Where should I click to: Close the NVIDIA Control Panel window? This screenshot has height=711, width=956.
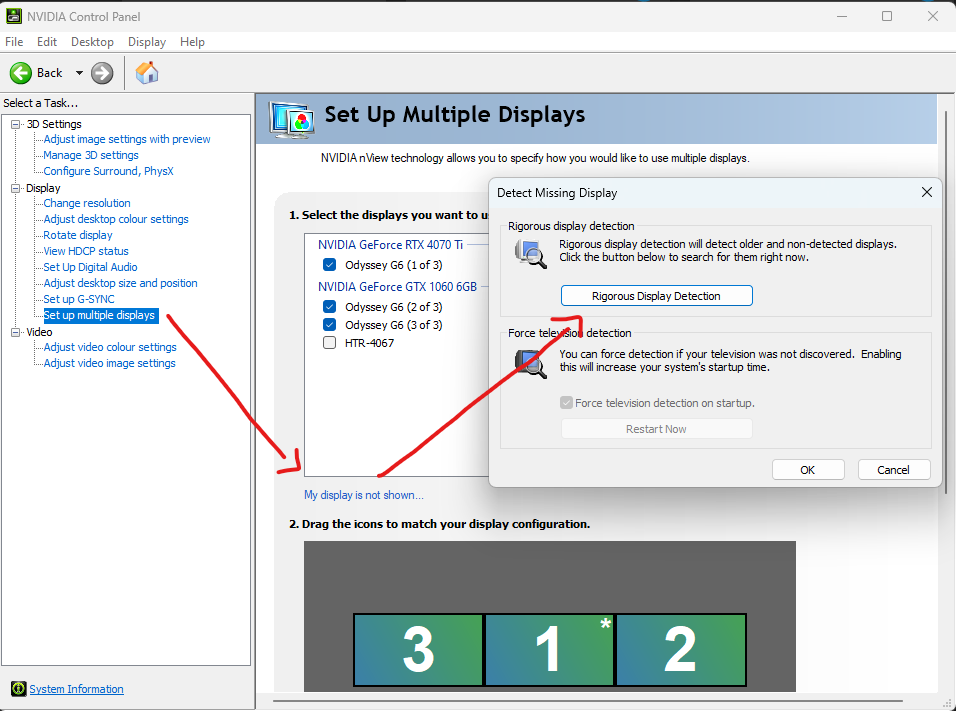(933, 16)
